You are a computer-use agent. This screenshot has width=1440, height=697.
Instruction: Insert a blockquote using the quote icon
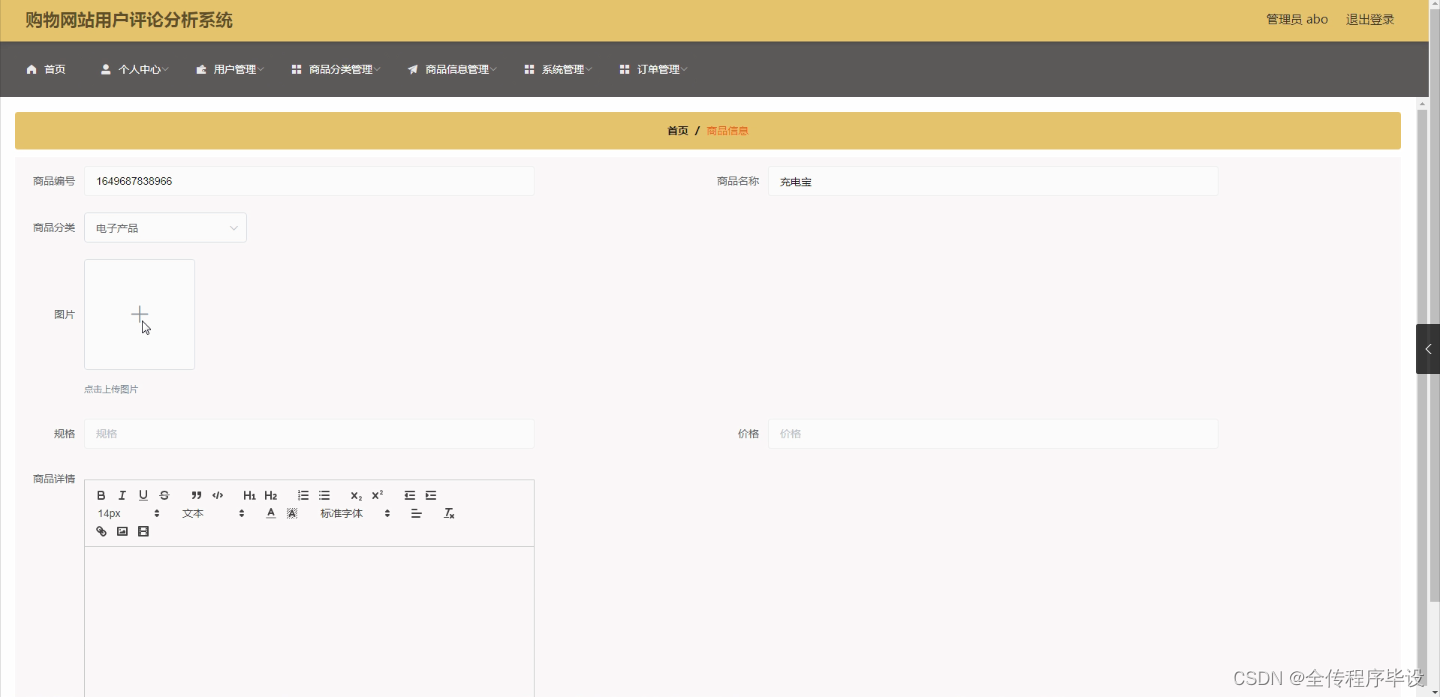click(x=196, y=495)
